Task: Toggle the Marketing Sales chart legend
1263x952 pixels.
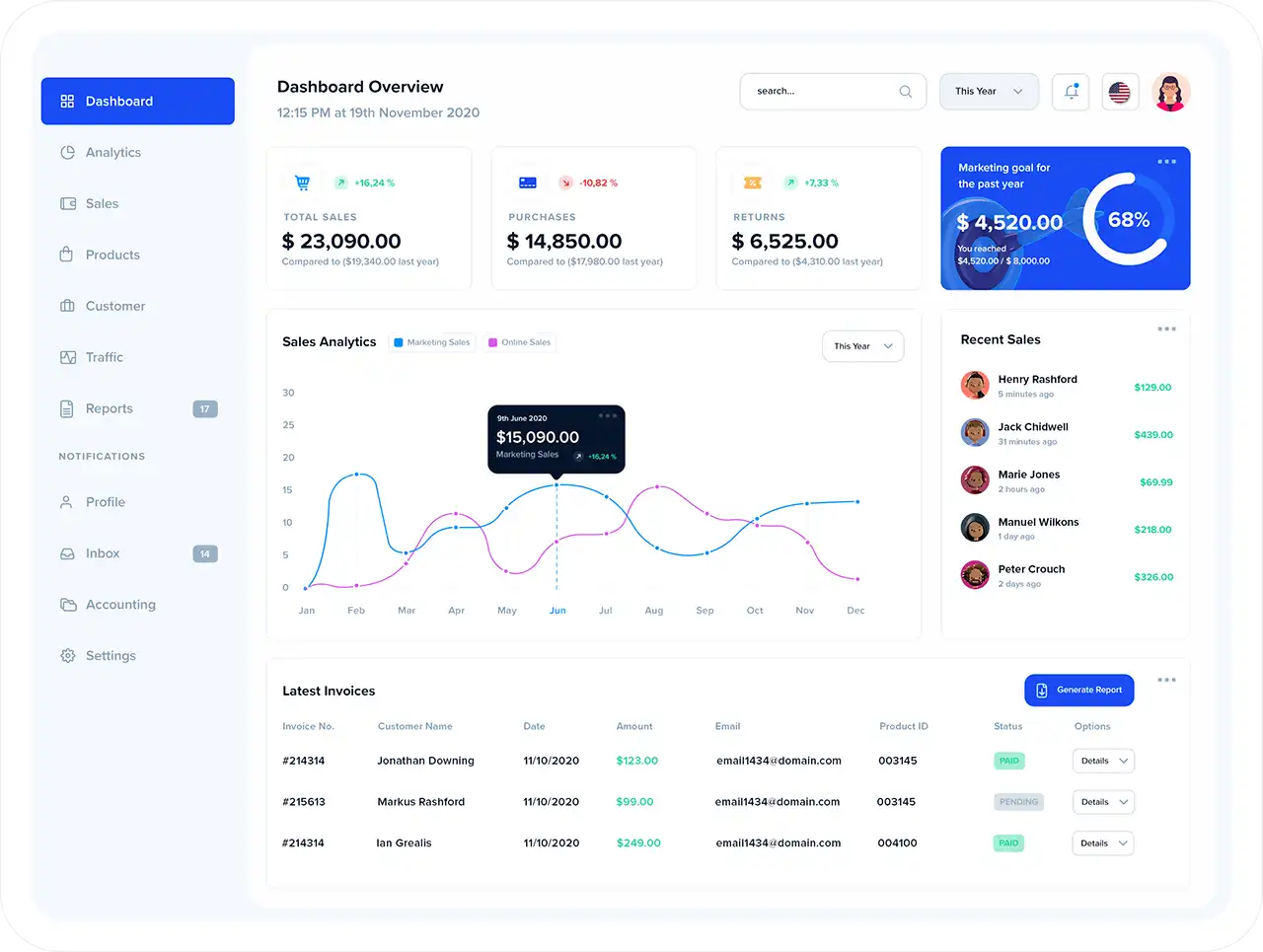Action: point(431,341)
